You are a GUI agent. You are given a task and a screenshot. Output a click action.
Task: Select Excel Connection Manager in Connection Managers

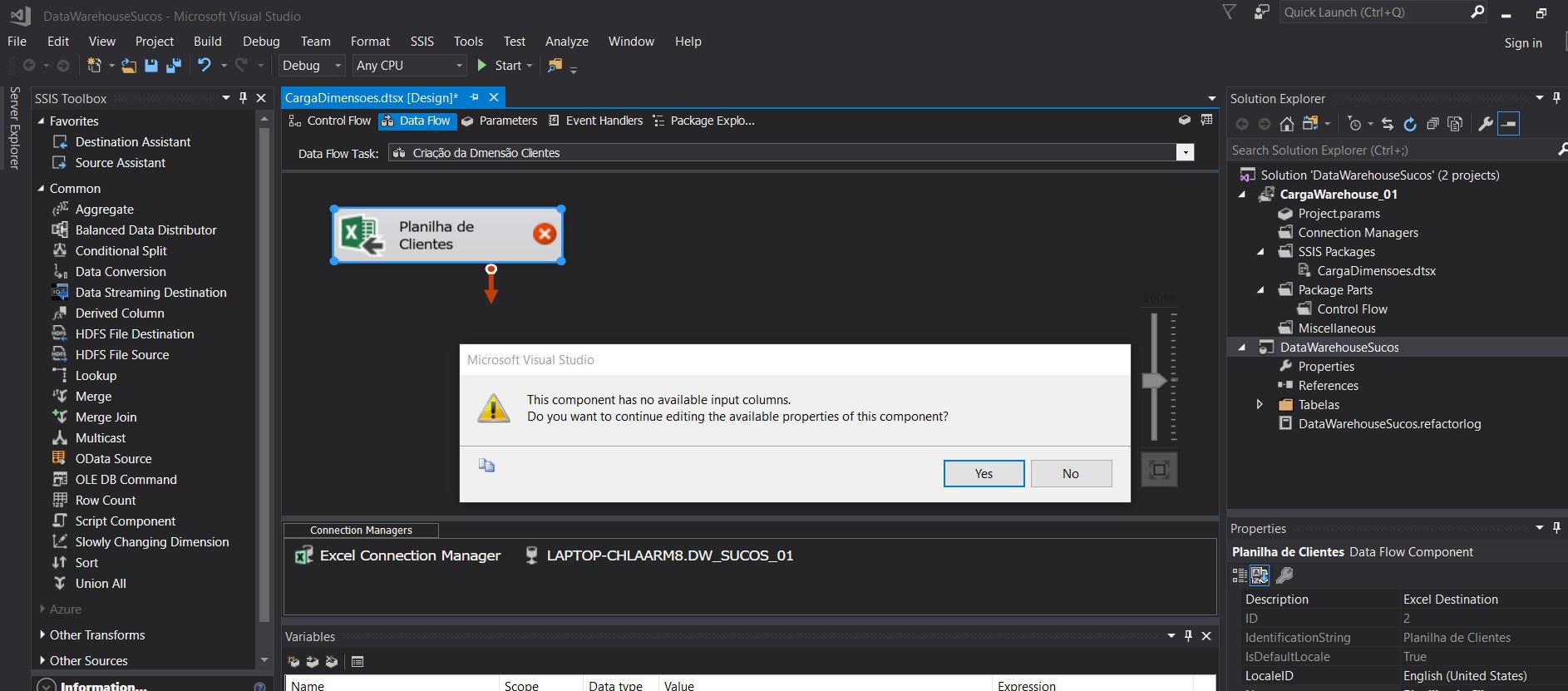pyautogui.click(x=397, y=555)
